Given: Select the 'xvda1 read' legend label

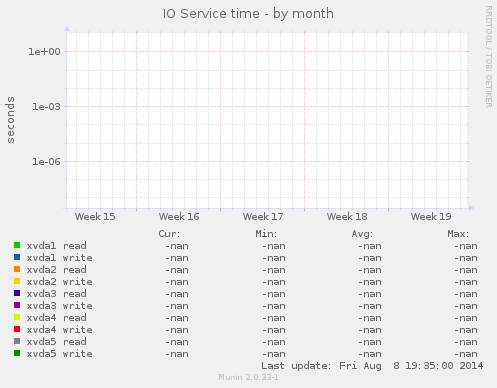Looking at the screenshot, I should point(57,246).
